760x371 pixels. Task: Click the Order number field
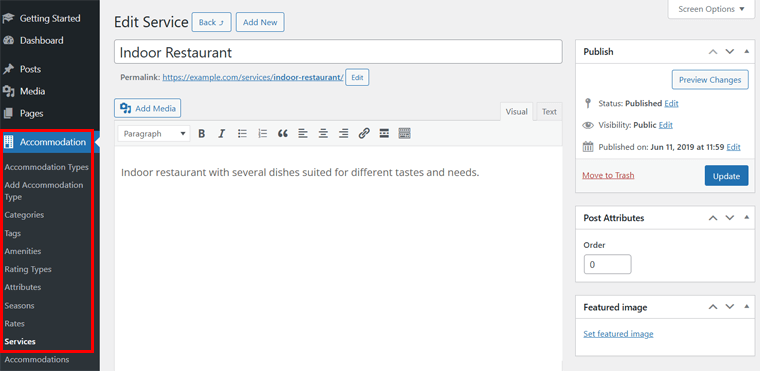(608, 265)
